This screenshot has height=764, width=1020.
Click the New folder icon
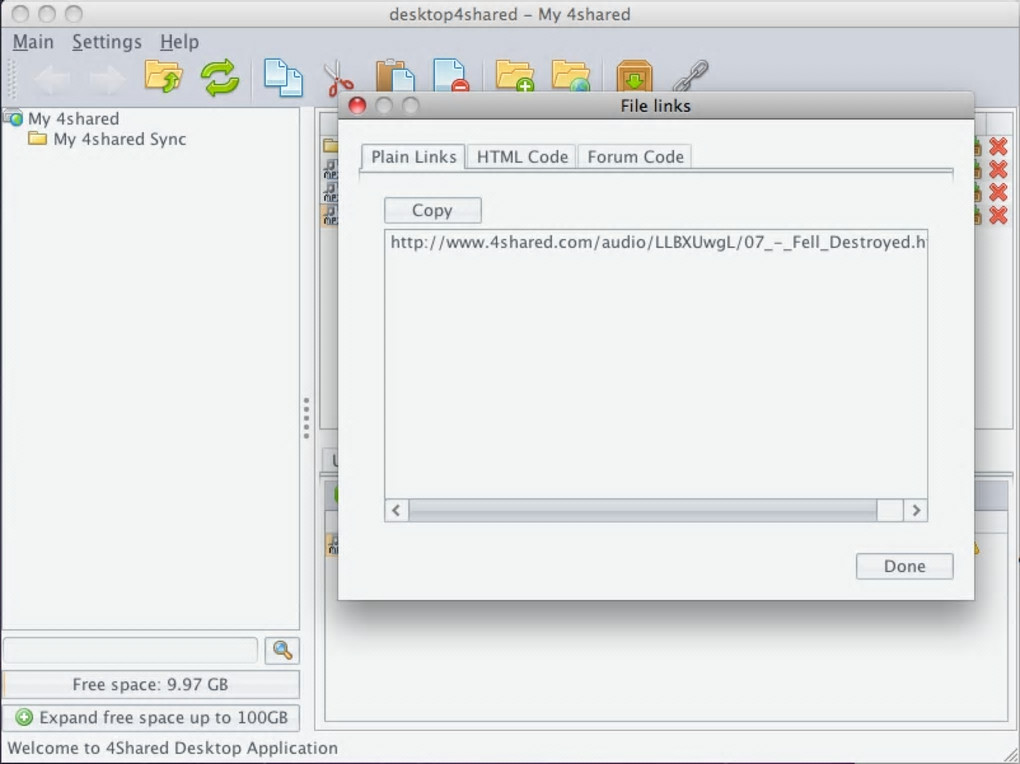(515, 75)
